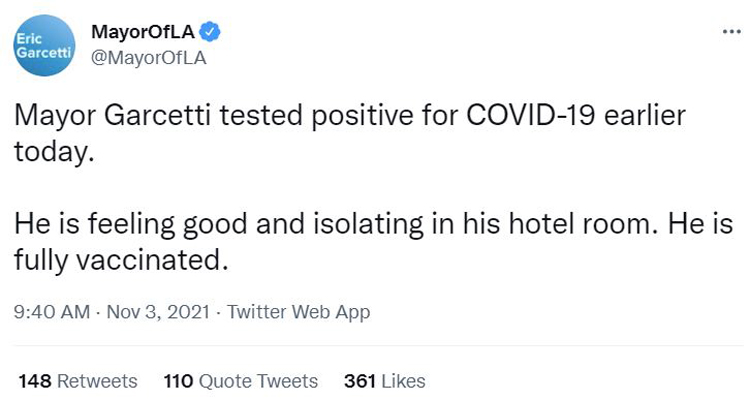Click the sentence about testing positive
The image size is (750, 399).
pyautogui.click(x=349, y=133)
